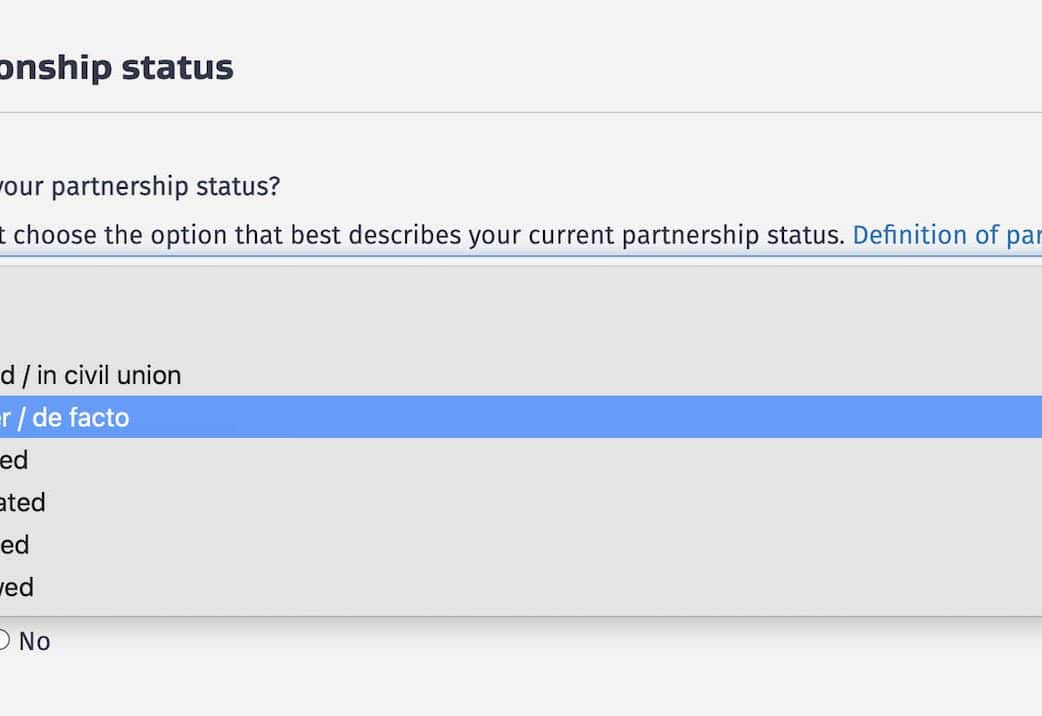Viewport: 1042px width, 716px height.
Task: Select the "in civil union" option
Action: click(91, 376)
